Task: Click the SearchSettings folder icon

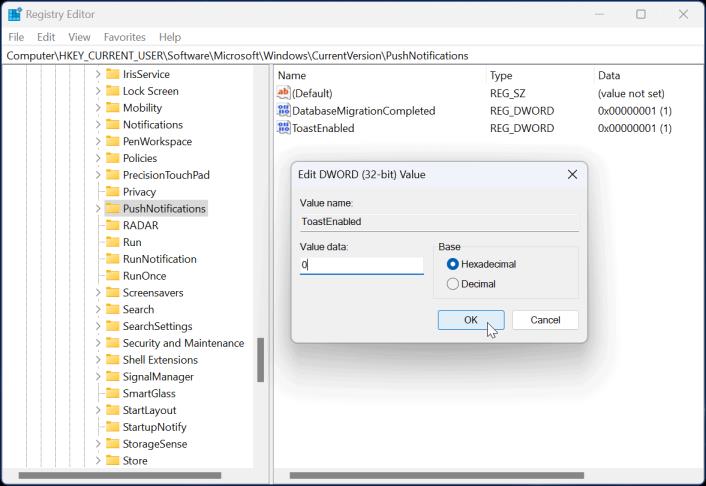Action: click(x=113, y=326)
